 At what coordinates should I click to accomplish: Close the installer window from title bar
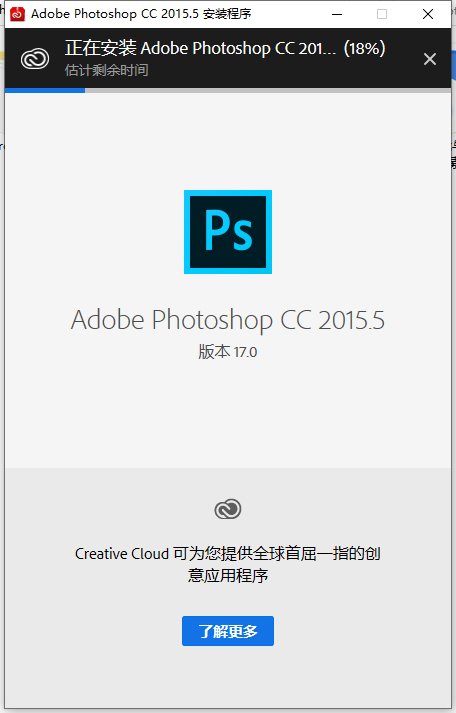[x=428, y=14]
